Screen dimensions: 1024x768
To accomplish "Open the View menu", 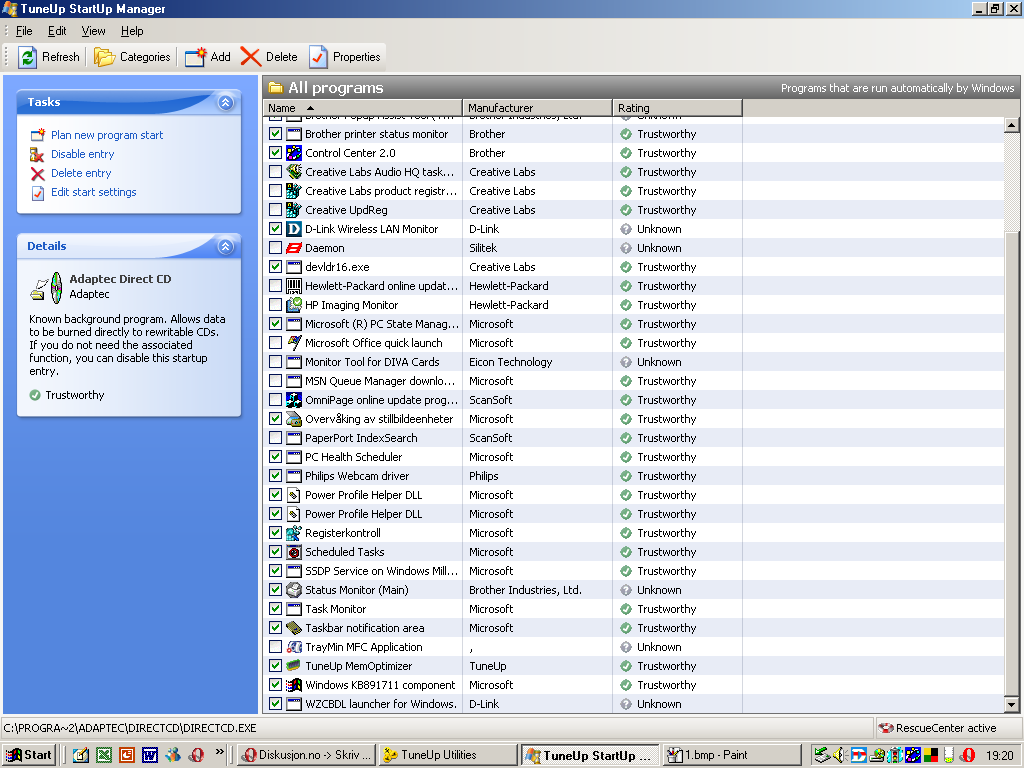I will [x=93, y=31].
